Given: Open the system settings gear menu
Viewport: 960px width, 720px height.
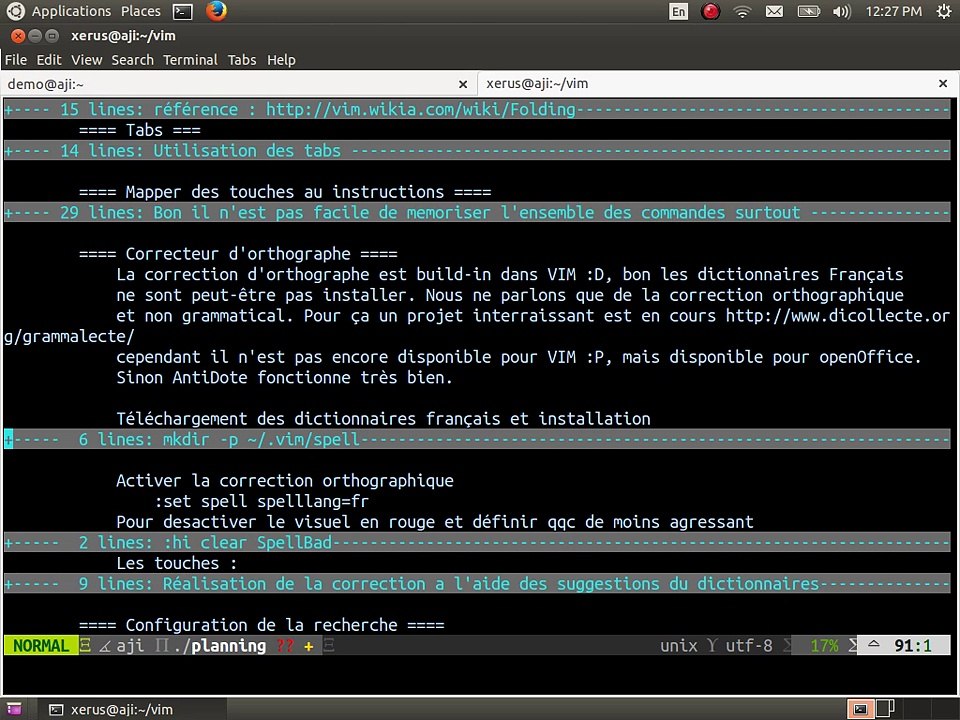Looking at the screenshot, I should [x=943, y=12].
